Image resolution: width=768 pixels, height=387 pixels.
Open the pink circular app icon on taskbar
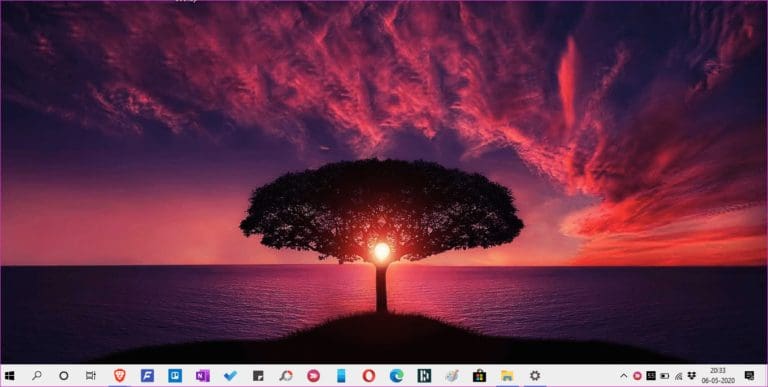click(x=313, y=376)
